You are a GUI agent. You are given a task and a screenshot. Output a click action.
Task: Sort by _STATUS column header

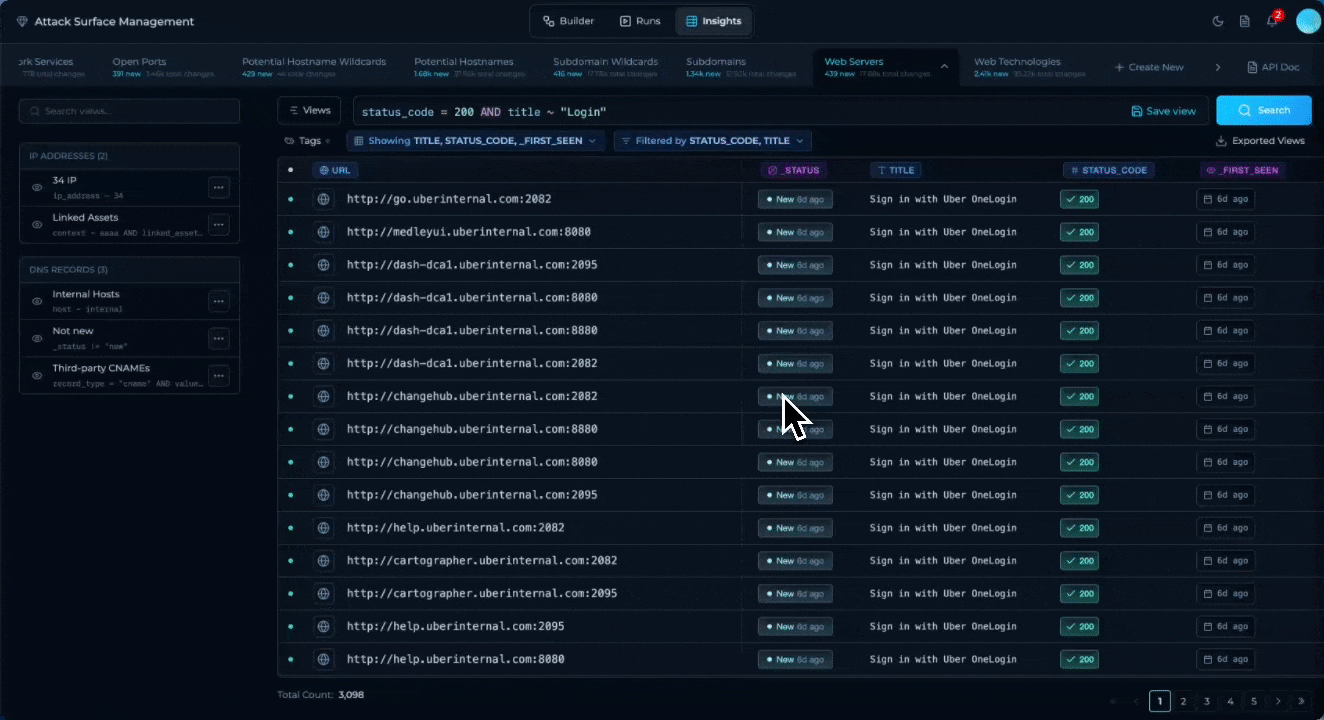794,170
